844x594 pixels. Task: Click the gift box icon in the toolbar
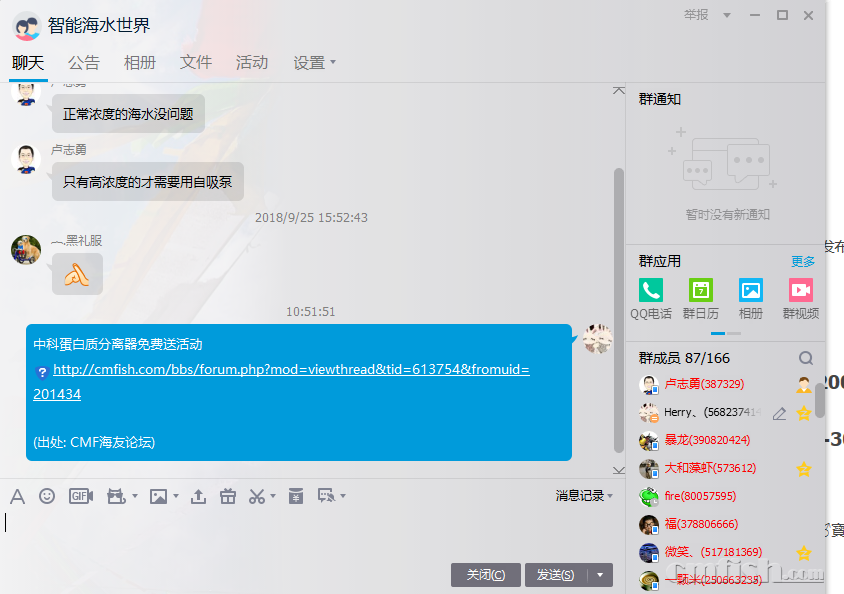[227, 496]
